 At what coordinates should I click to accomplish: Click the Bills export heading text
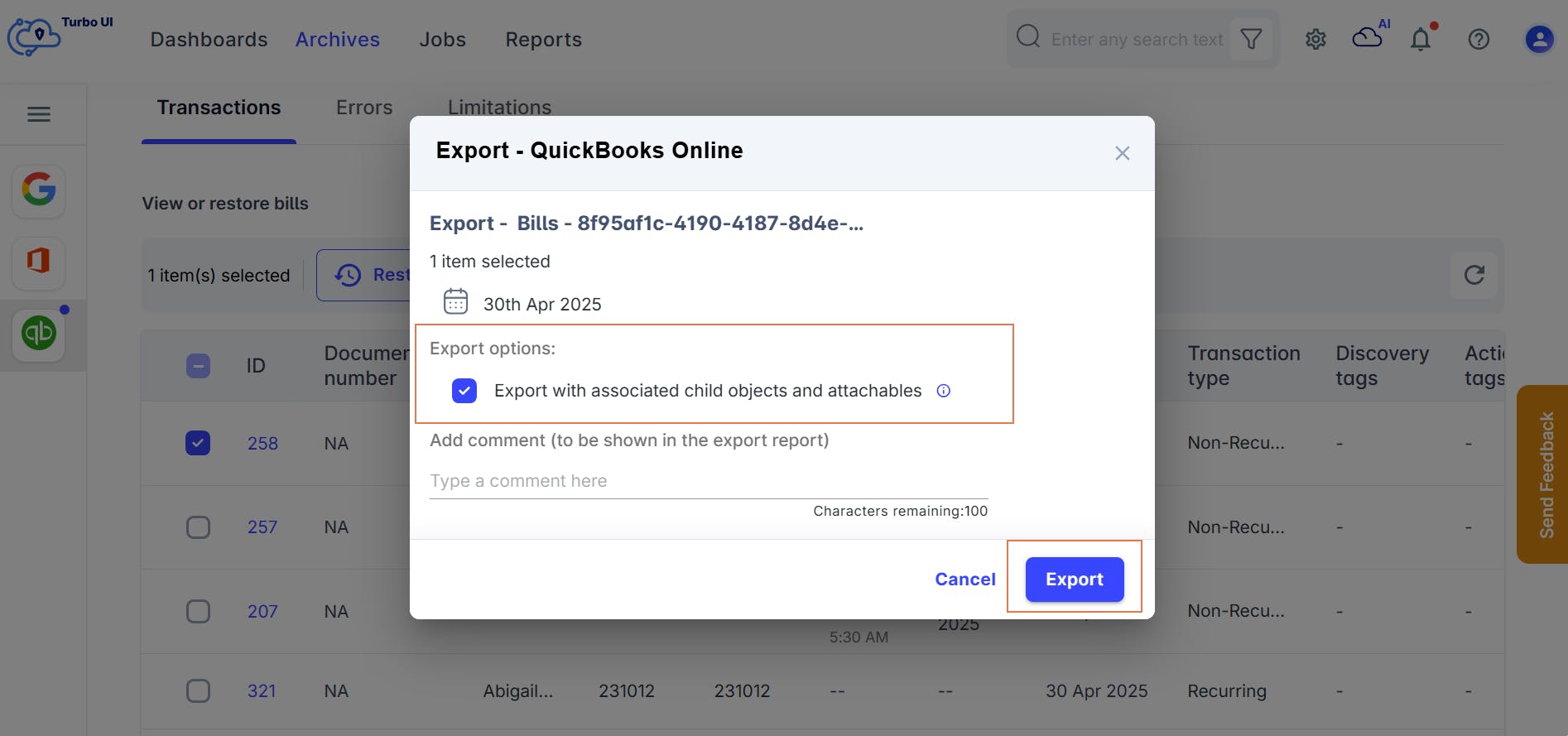[x=646, y=224]
